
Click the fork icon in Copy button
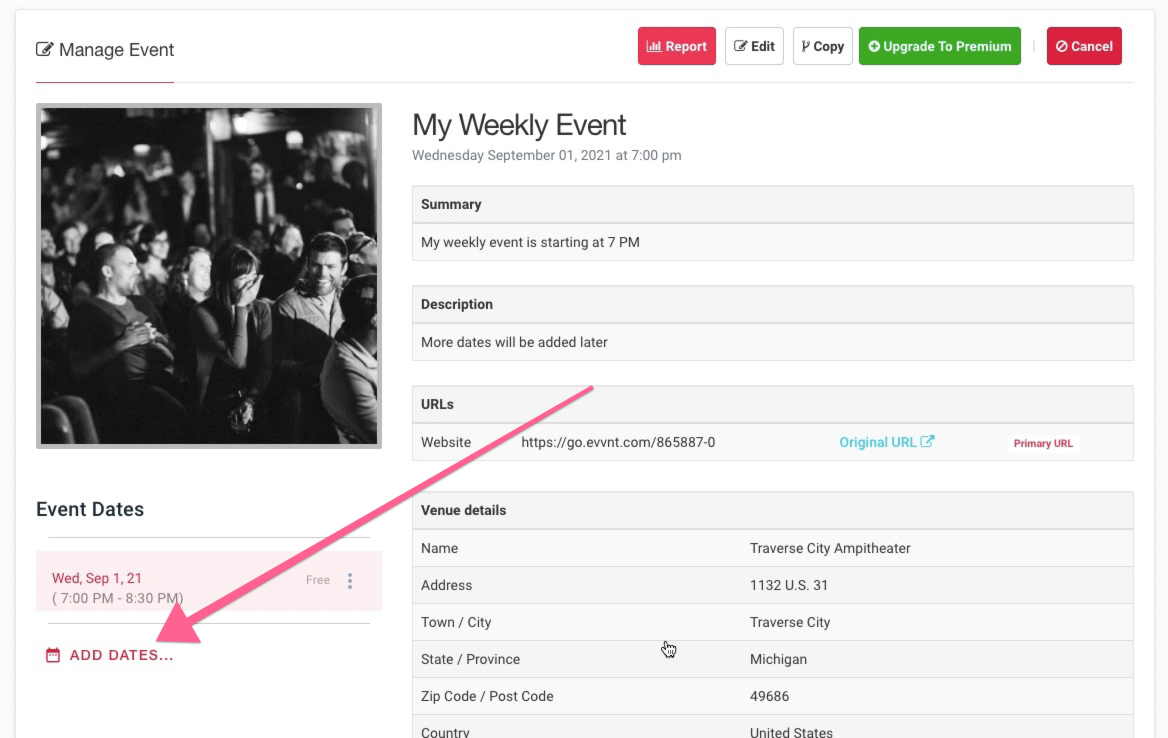click(x=805, y=46)
